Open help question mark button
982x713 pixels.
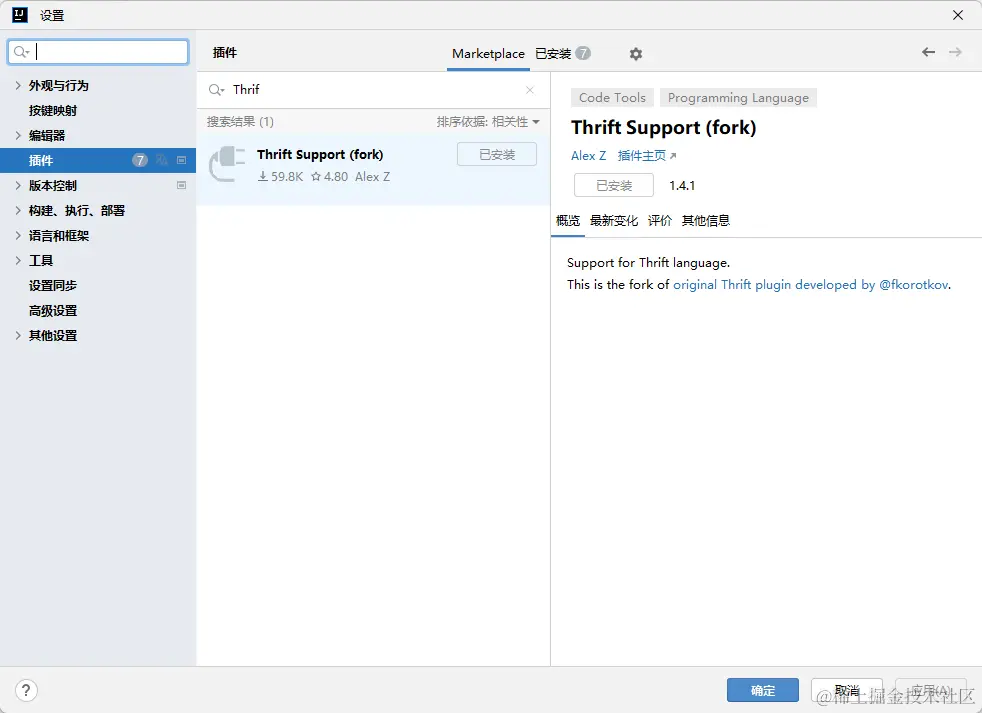pyautogui.click(x=26, y=690)
